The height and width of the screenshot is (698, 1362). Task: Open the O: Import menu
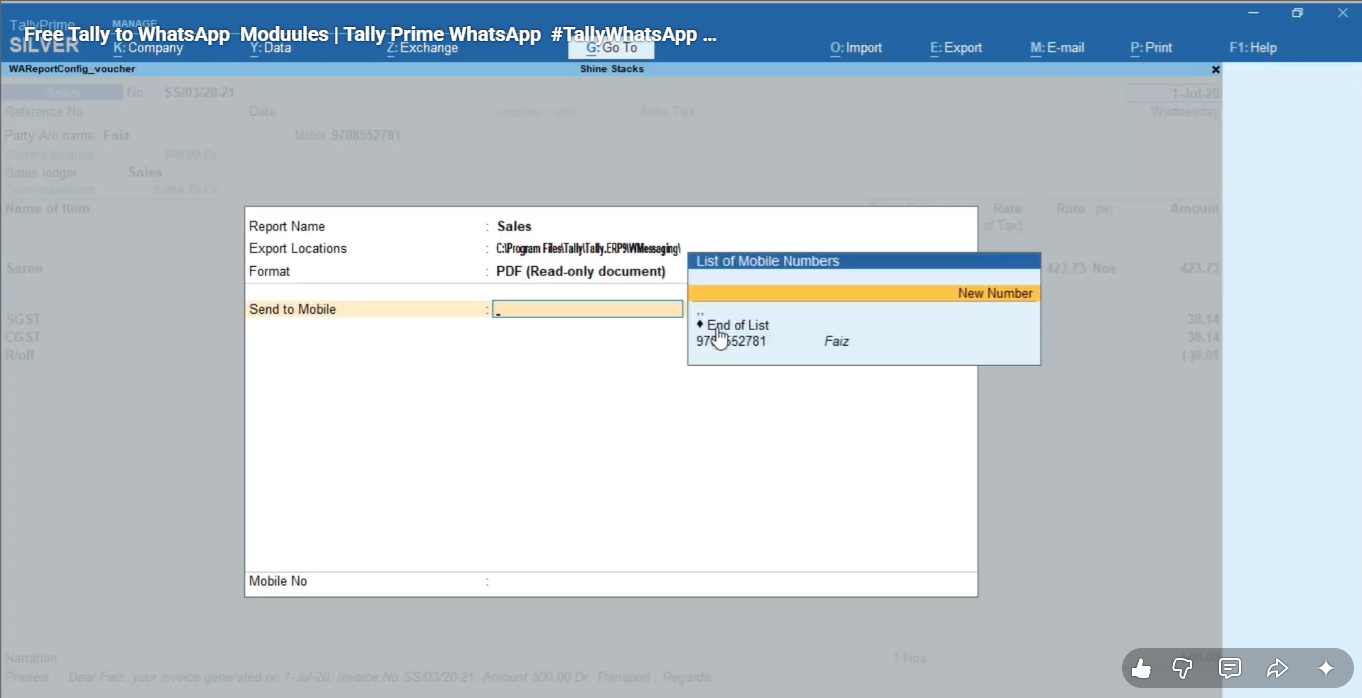[856, 48]
